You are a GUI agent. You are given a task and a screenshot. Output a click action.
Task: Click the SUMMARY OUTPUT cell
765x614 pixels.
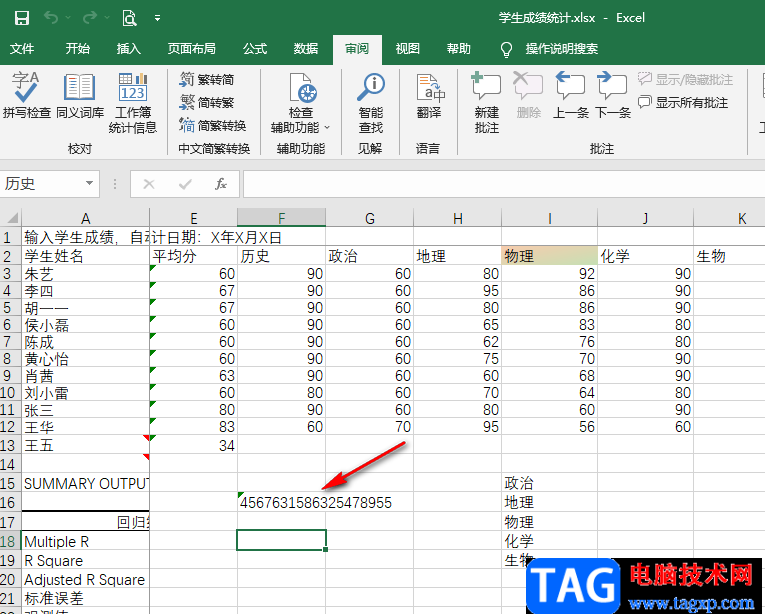pos(85,483)
